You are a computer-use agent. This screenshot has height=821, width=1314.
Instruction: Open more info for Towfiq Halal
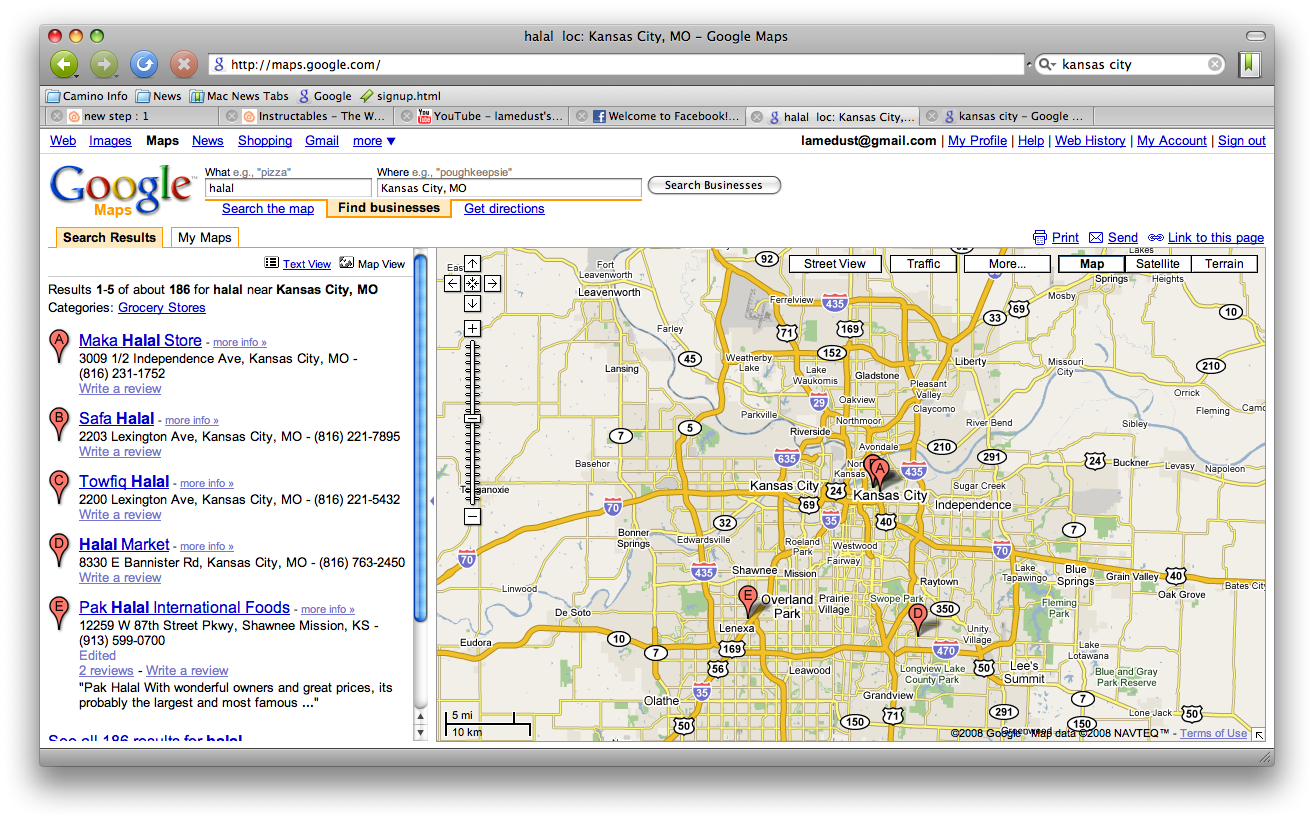tap(207, 484)
